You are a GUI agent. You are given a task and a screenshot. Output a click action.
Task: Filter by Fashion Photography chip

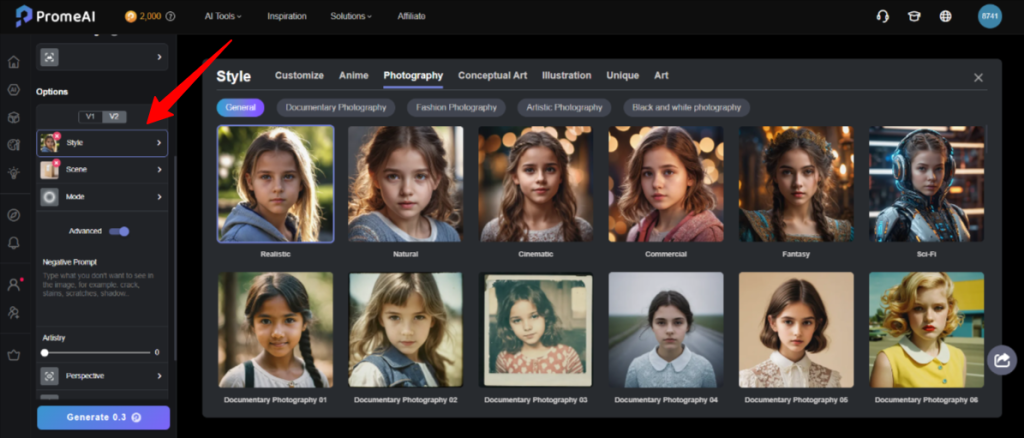pos(456,107)
